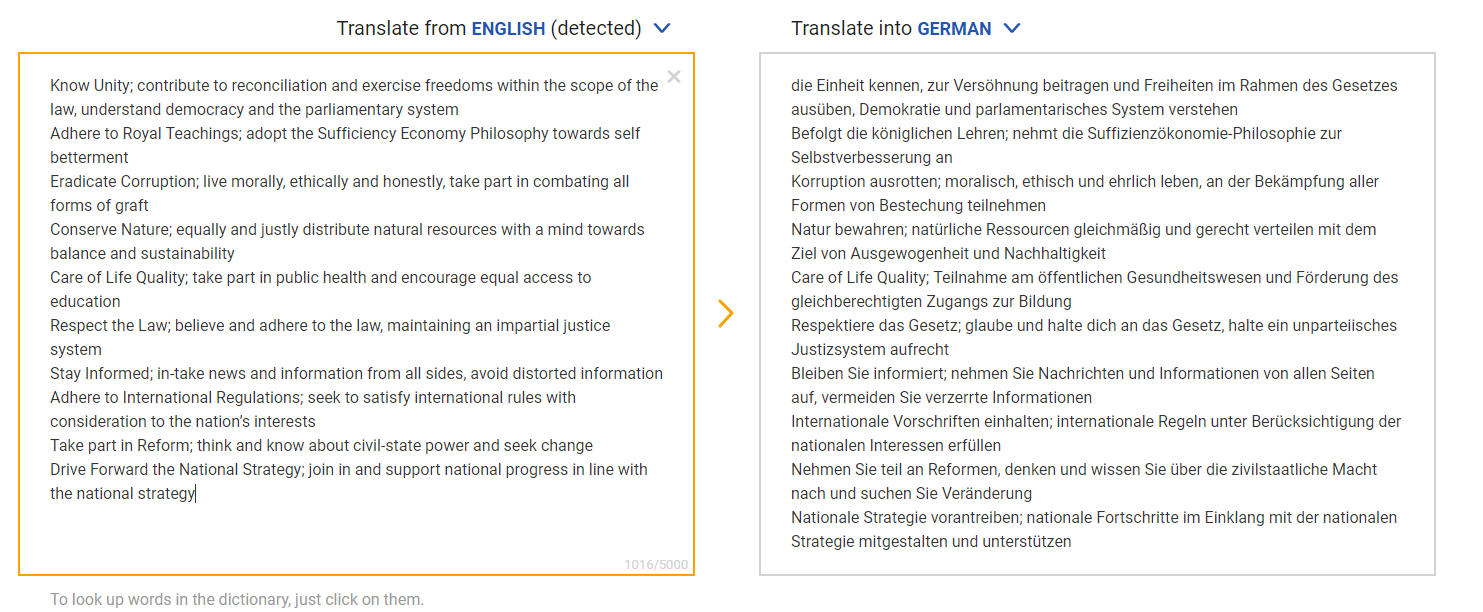Click the 1016/5000 character counter
1483x612 pixels.
pyautogui.click(x=656, y=565)
